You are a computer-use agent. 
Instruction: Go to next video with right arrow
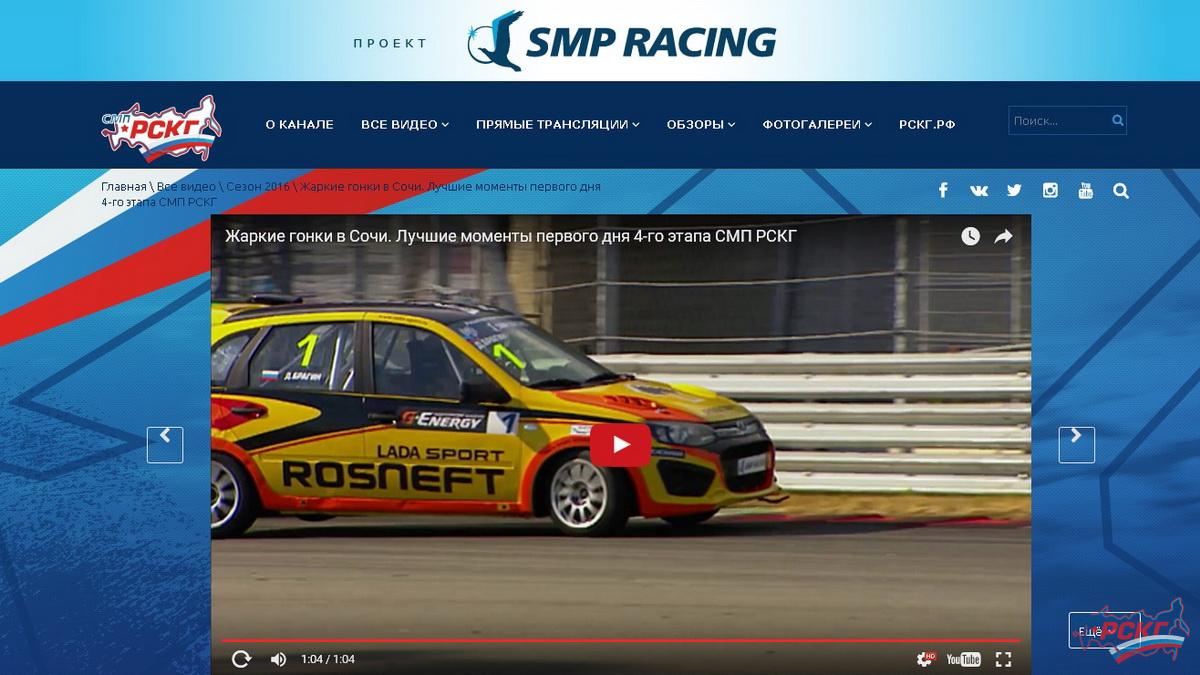pos(1077,444)
